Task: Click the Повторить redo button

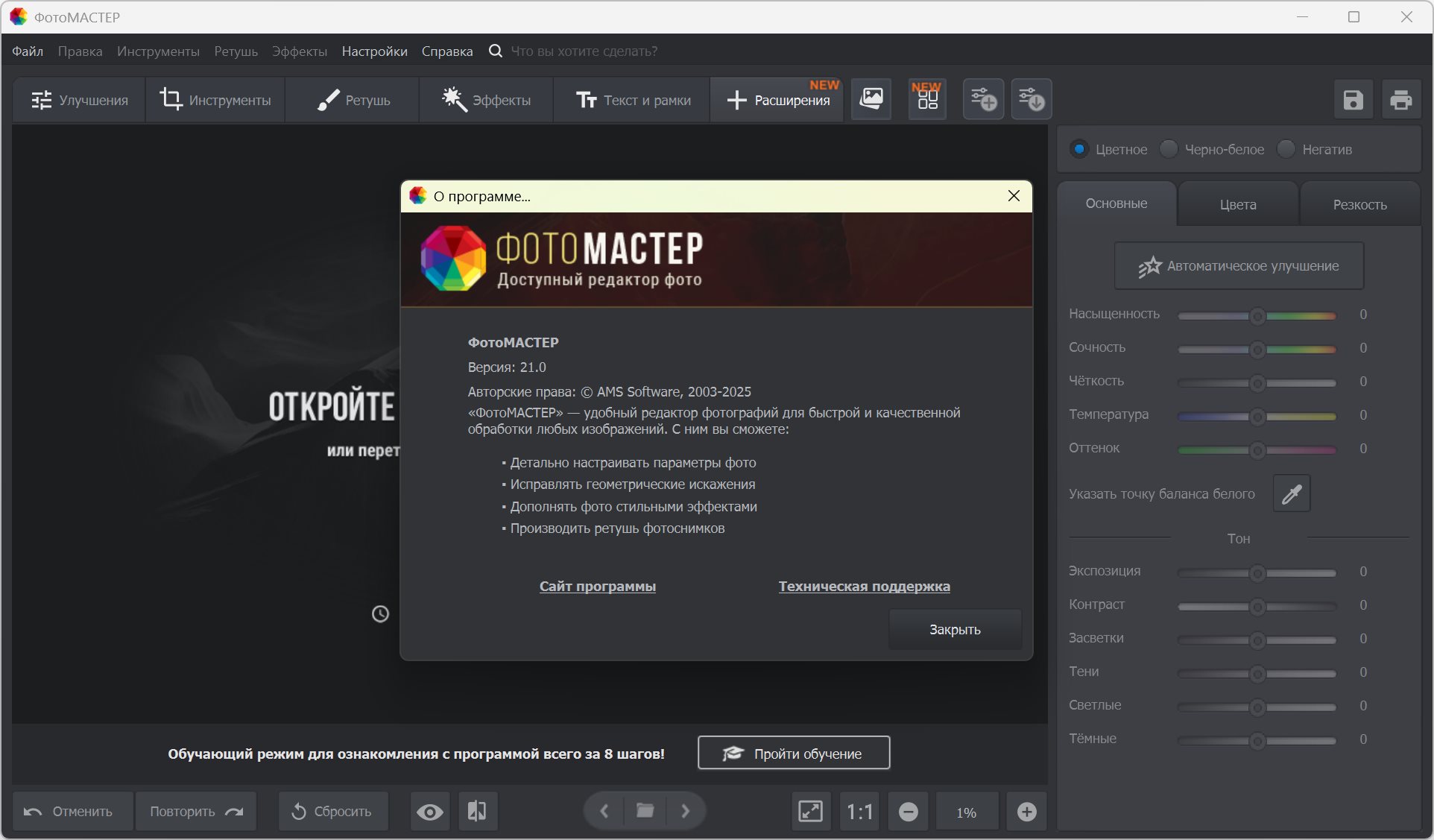Action: (x=196, y=811)
